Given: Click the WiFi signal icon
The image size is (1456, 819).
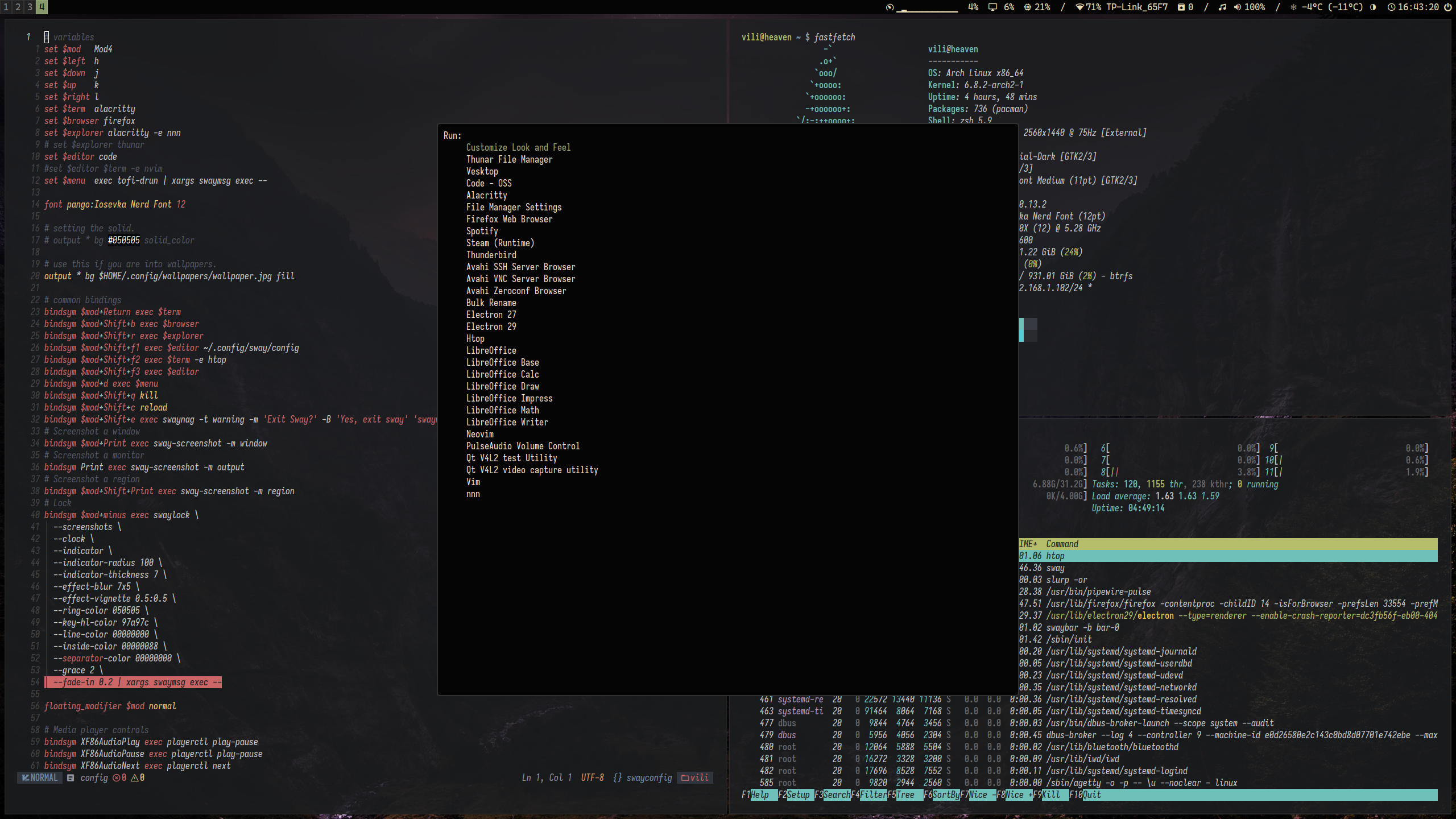Looking at the screenshot, I should tap(1079, 7).
